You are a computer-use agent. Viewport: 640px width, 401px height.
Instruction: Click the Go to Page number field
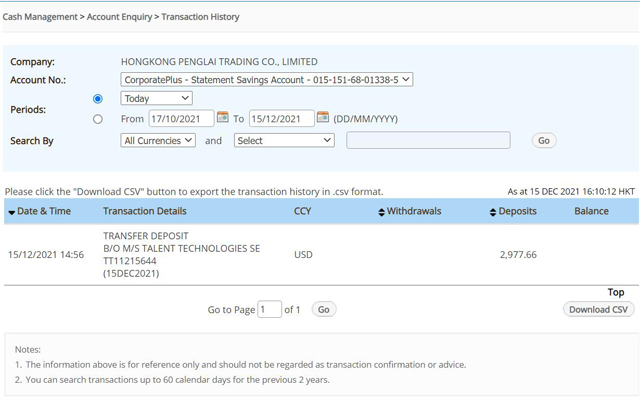coord(269,309)
